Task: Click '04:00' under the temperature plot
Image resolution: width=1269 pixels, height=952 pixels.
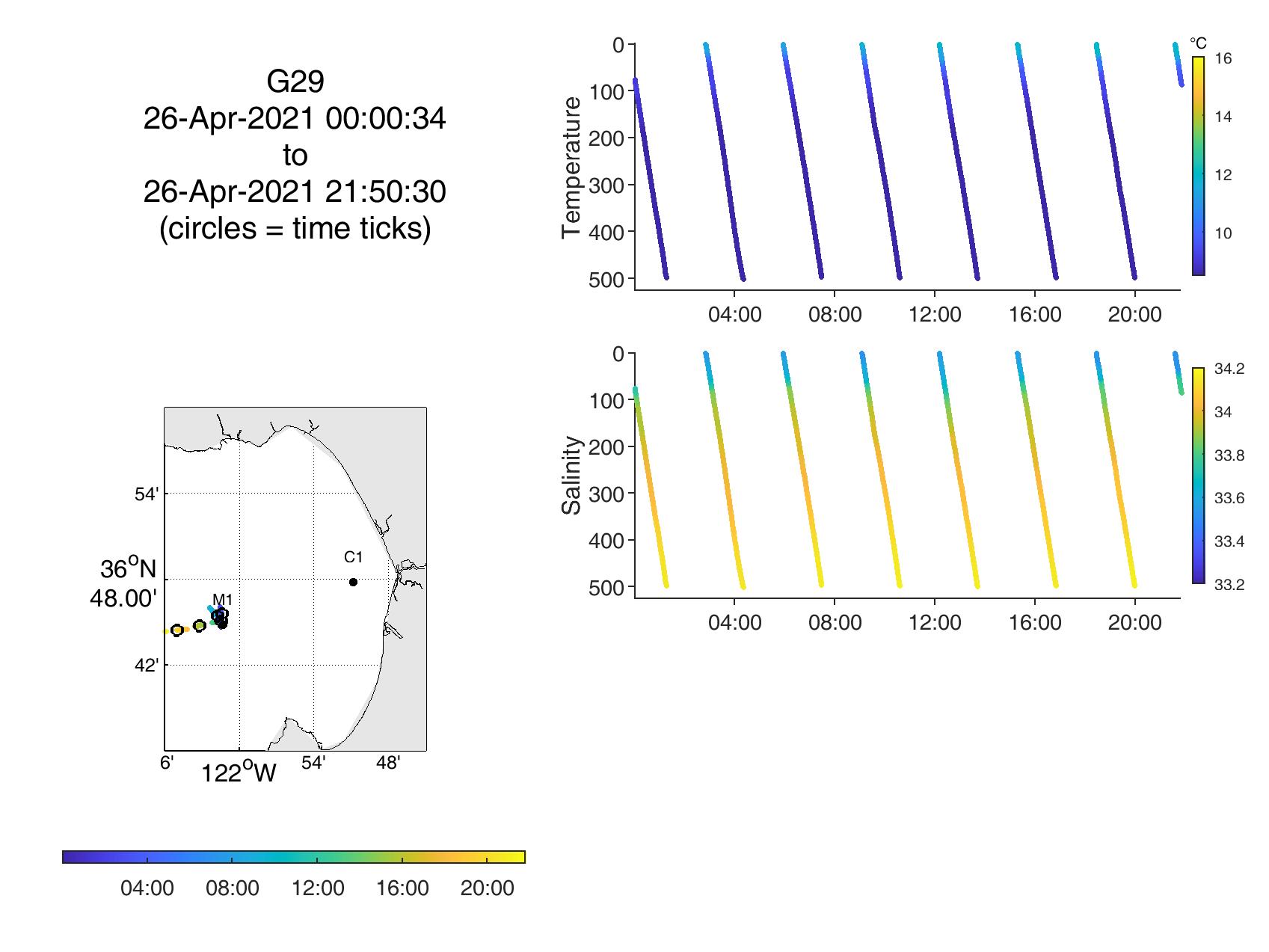Action: (735, 315)
